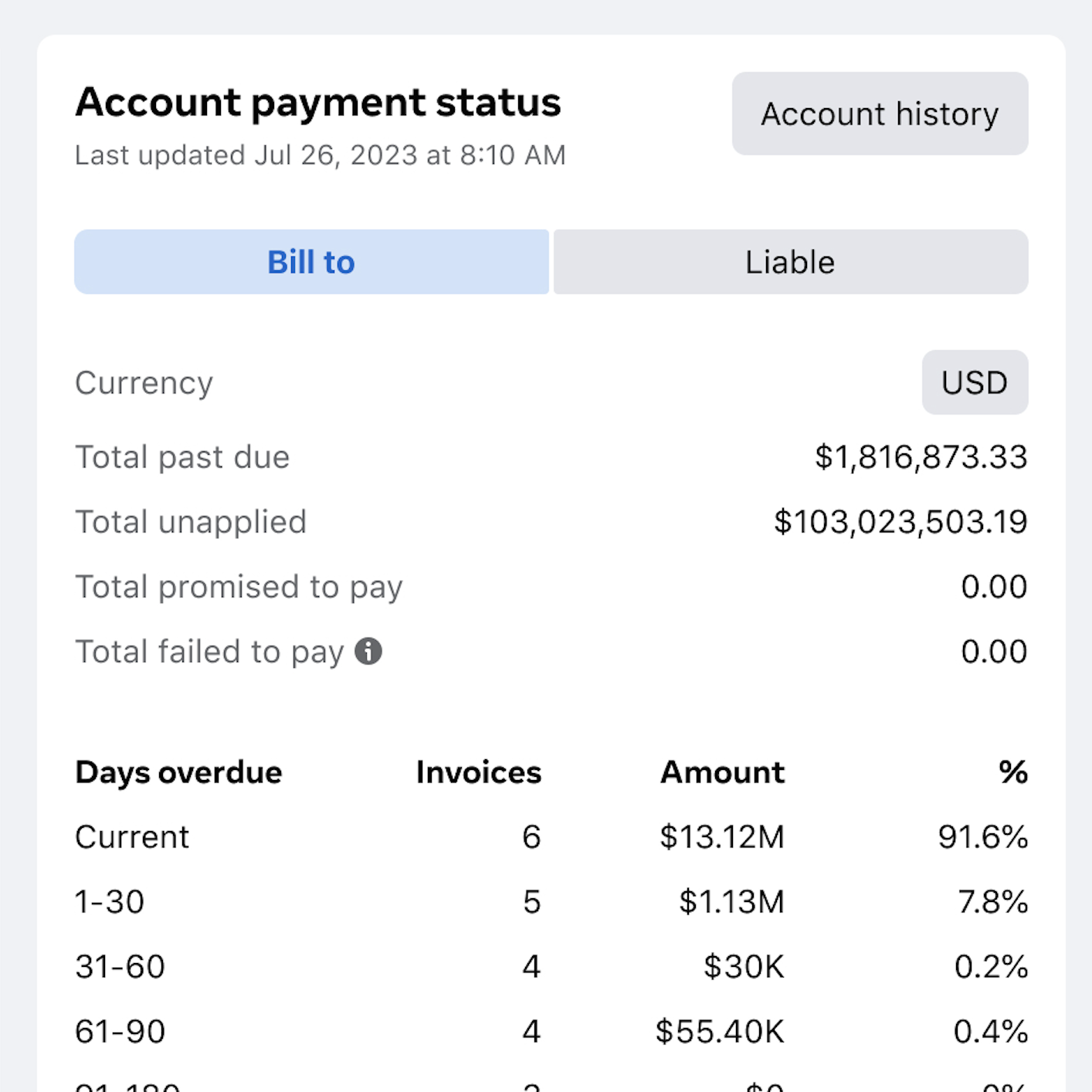Click the Account payment status heading
This screenshot has width=1092, height=1092.
tap(317, 103)
